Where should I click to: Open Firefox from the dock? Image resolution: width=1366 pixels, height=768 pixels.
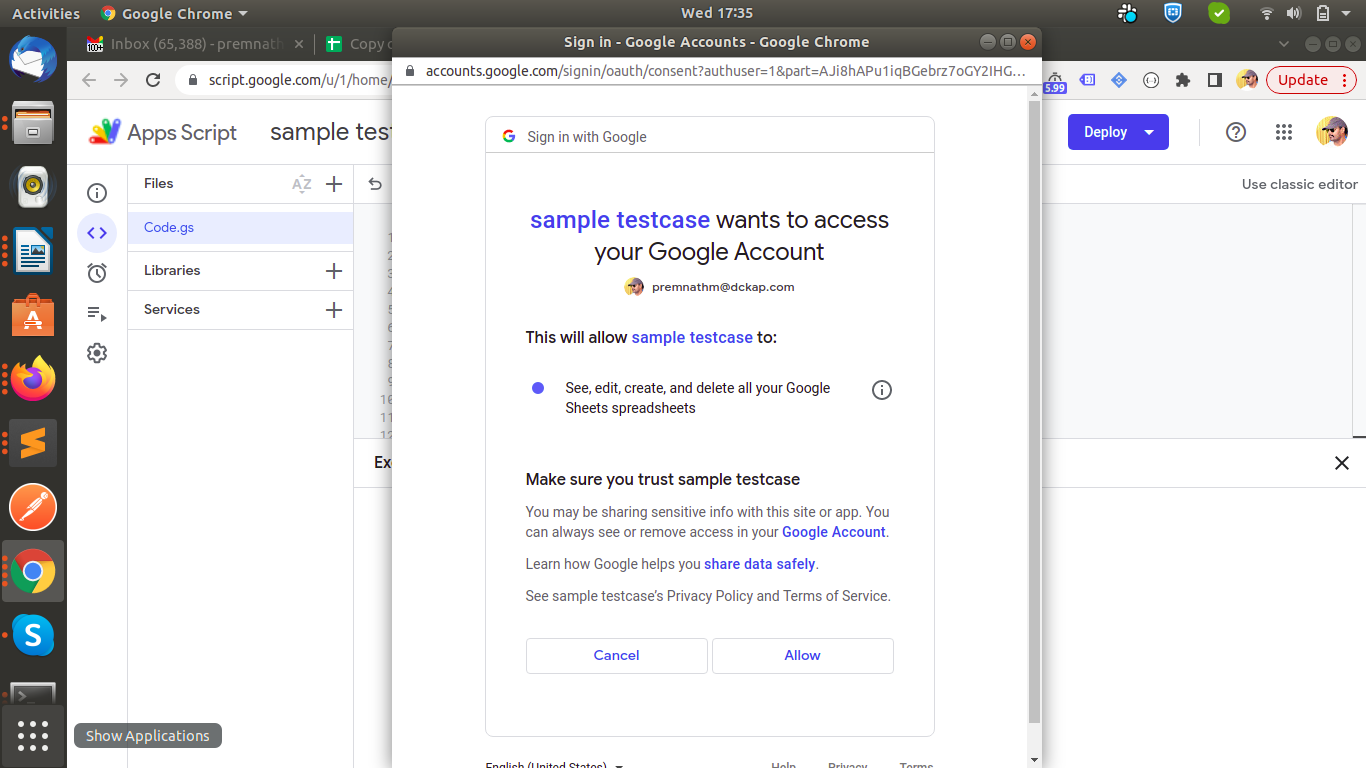click(x=33, y=379)
